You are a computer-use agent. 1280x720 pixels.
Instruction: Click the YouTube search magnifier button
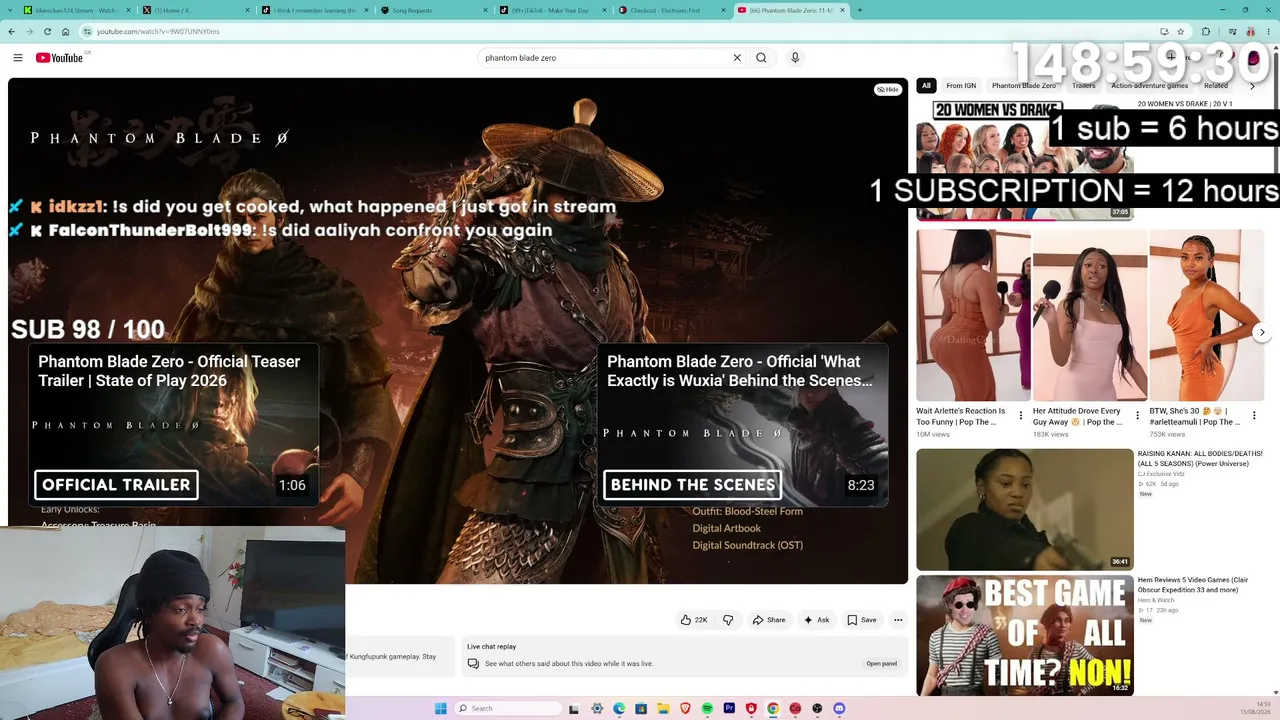[x=761, y=58]
